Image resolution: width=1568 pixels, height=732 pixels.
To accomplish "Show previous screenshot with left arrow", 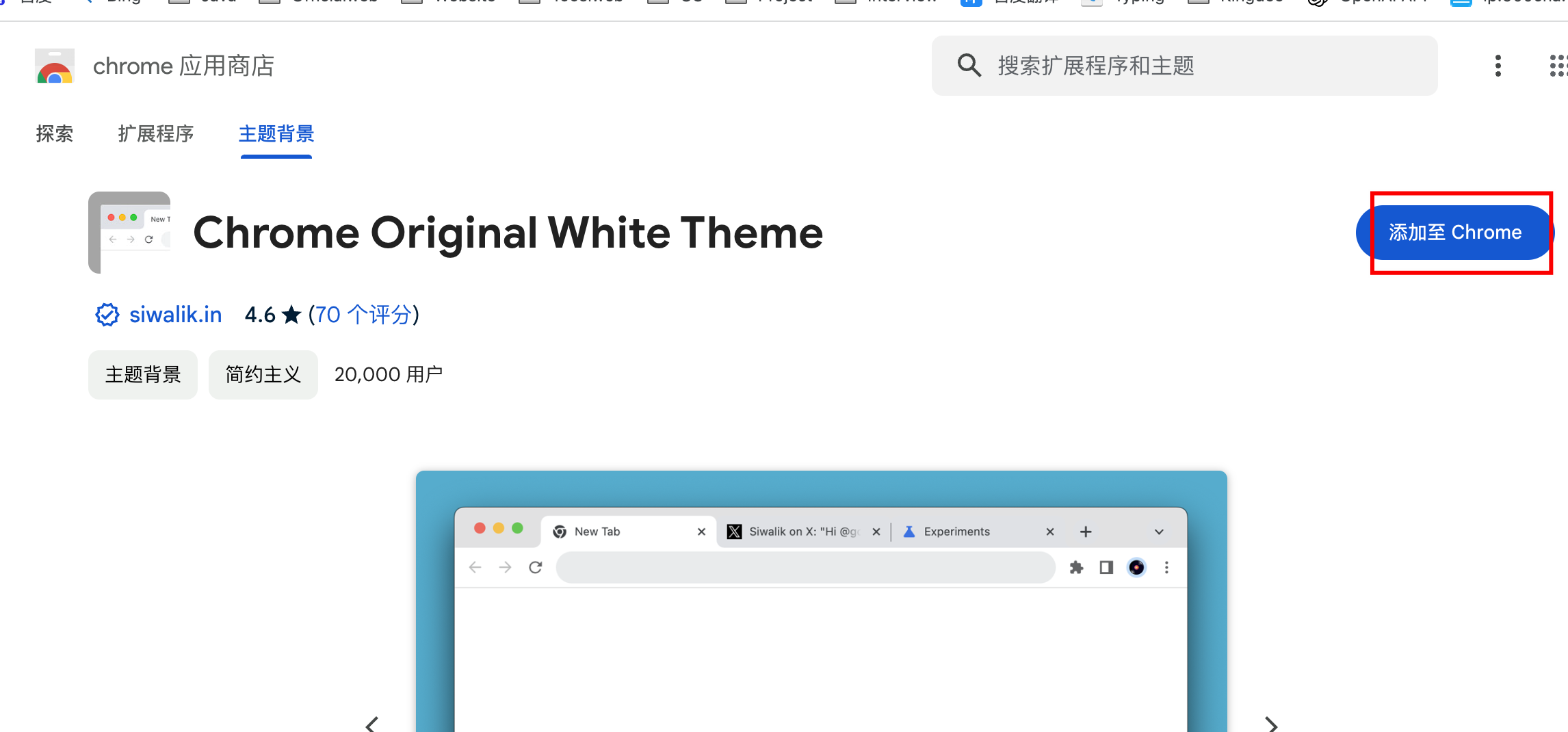I will click(371, 724).
